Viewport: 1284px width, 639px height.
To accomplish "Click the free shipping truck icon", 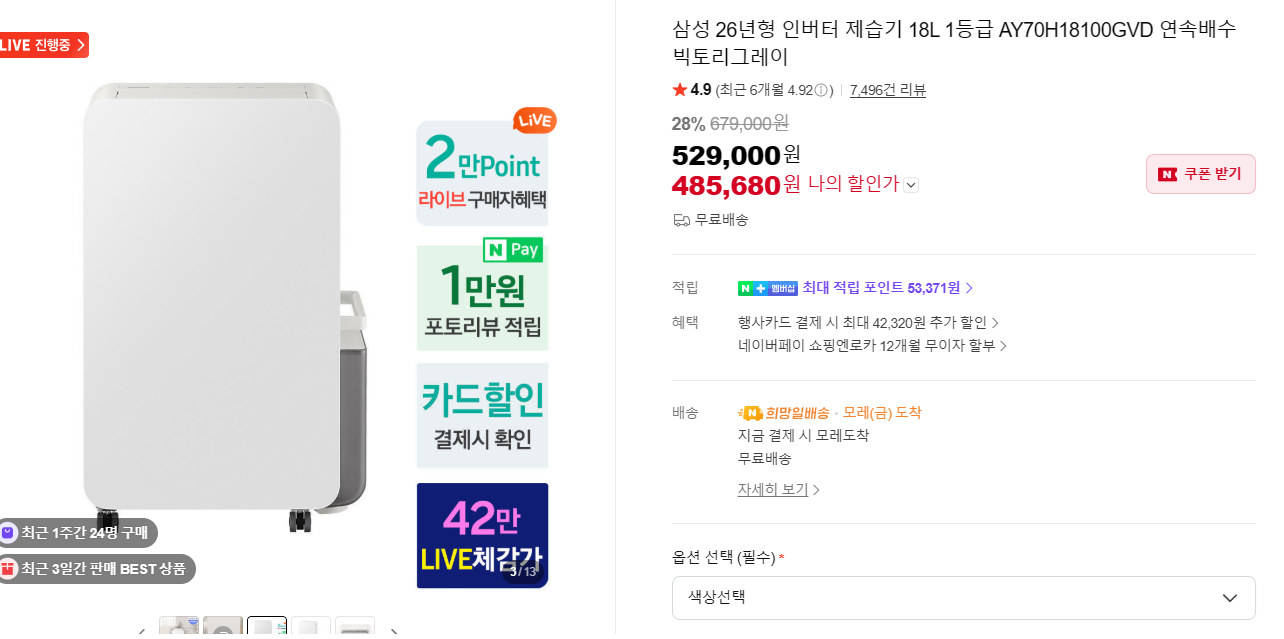I will tap(681, 220).
